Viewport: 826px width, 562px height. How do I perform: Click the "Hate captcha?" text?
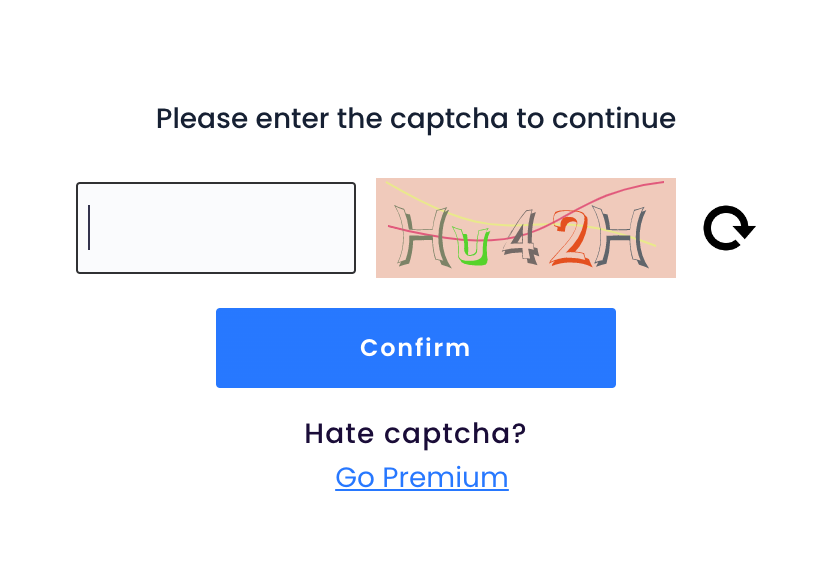[416, 433]
